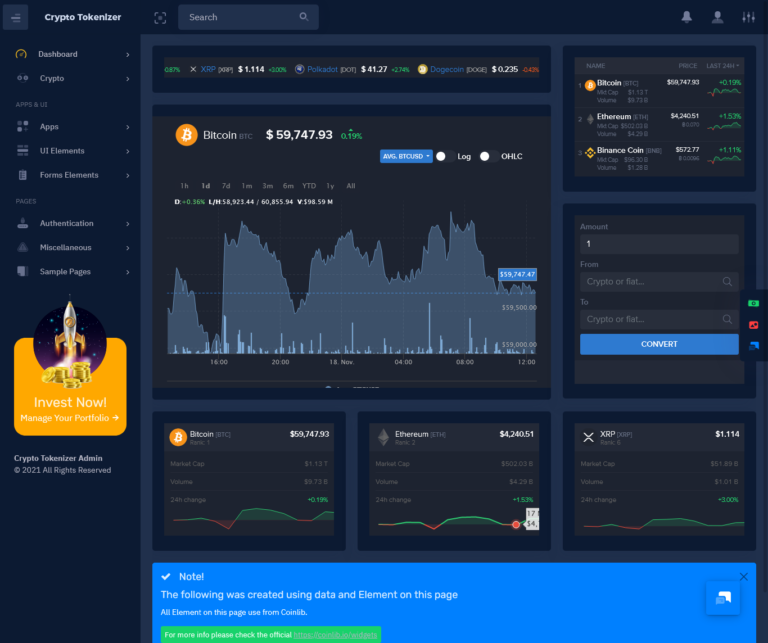Image resolution: width=768 pixels, height=643 pixels.
Task: Expand the Crypto menu chevron
Action: [x=127, y=78]
